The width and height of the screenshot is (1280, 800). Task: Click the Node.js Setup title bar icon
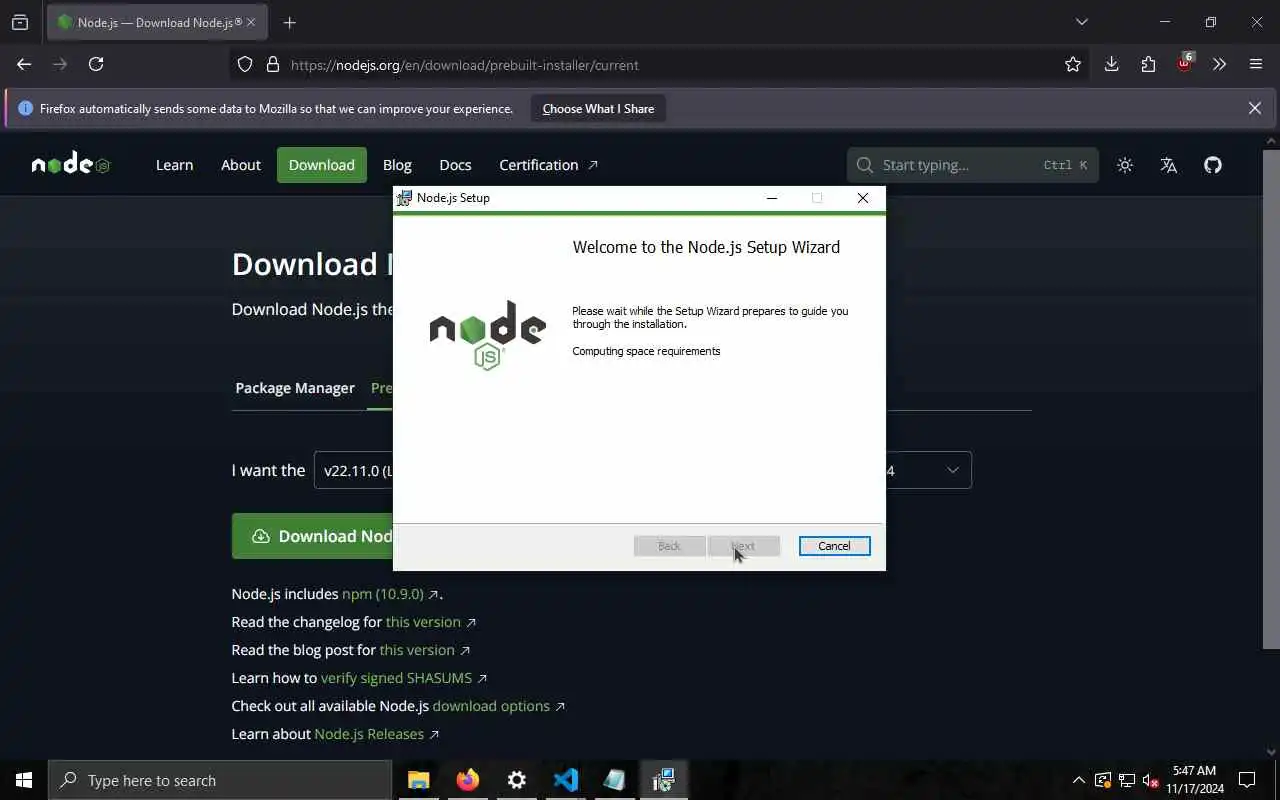404,198
